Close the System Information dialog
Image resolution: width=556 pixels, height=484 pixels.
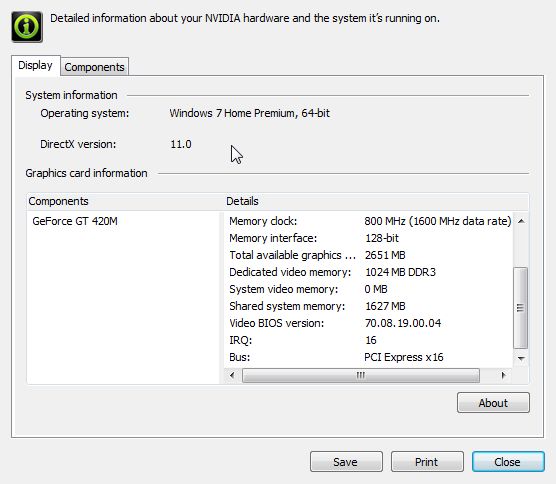tap(508, 462)
